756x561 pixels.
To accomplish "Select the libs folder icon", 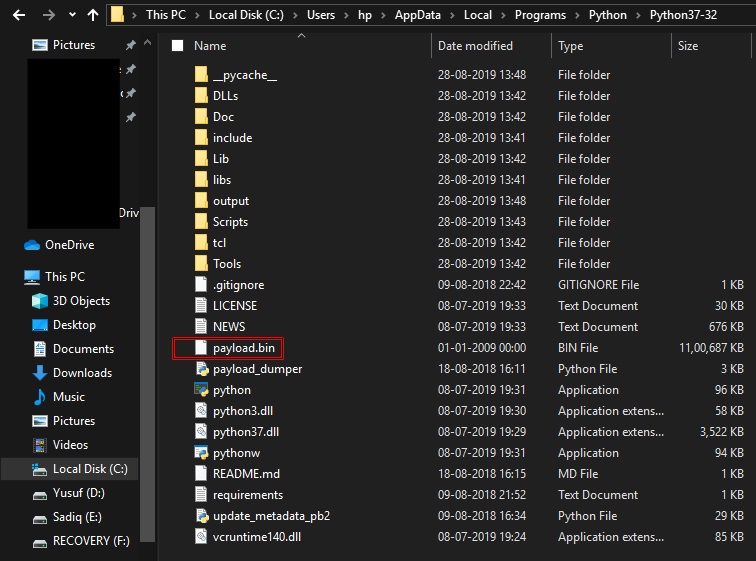I will (202, 180).
